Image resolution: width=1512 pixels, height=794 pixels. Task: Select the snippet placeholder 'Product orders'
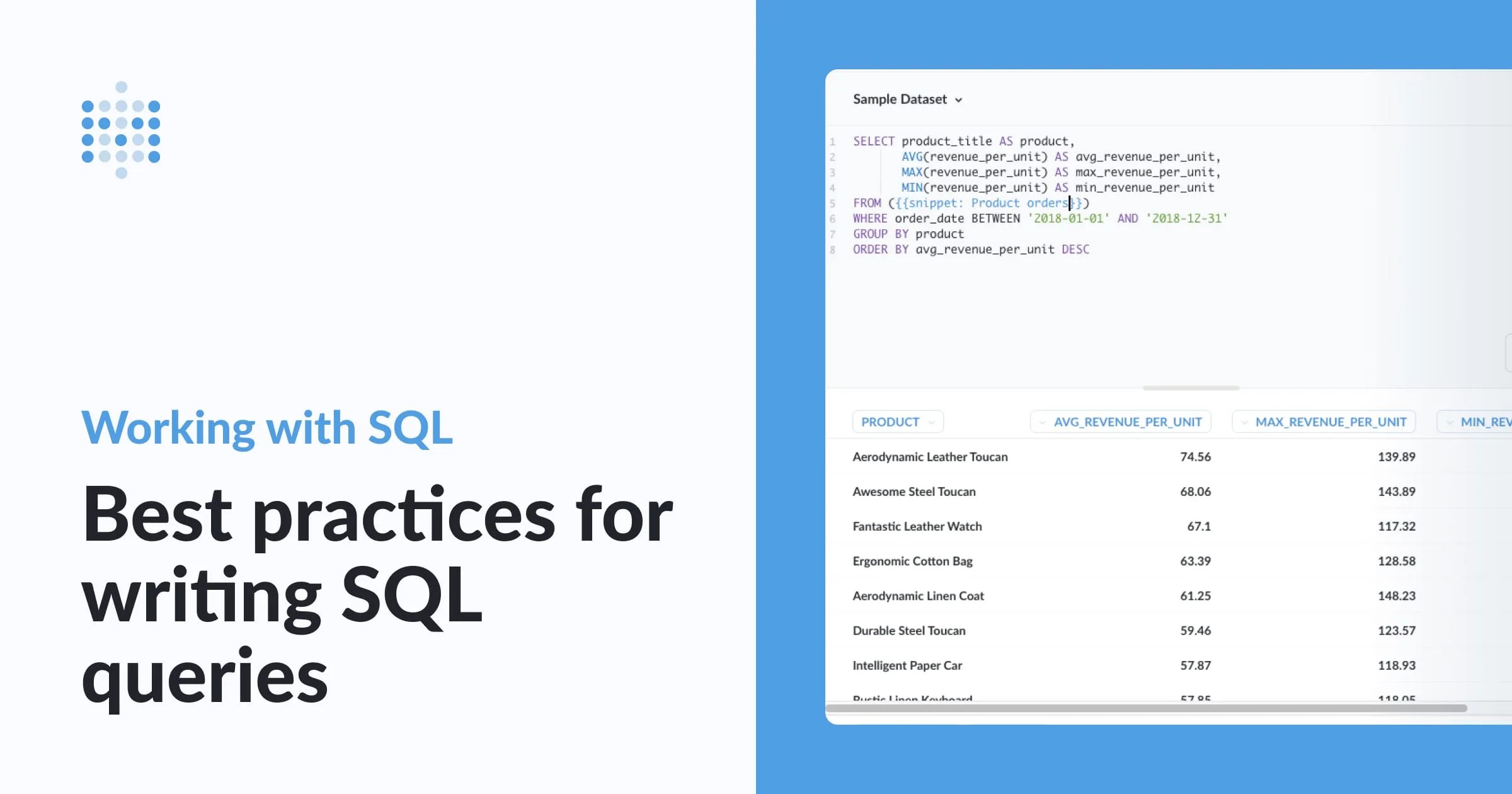1019,203
